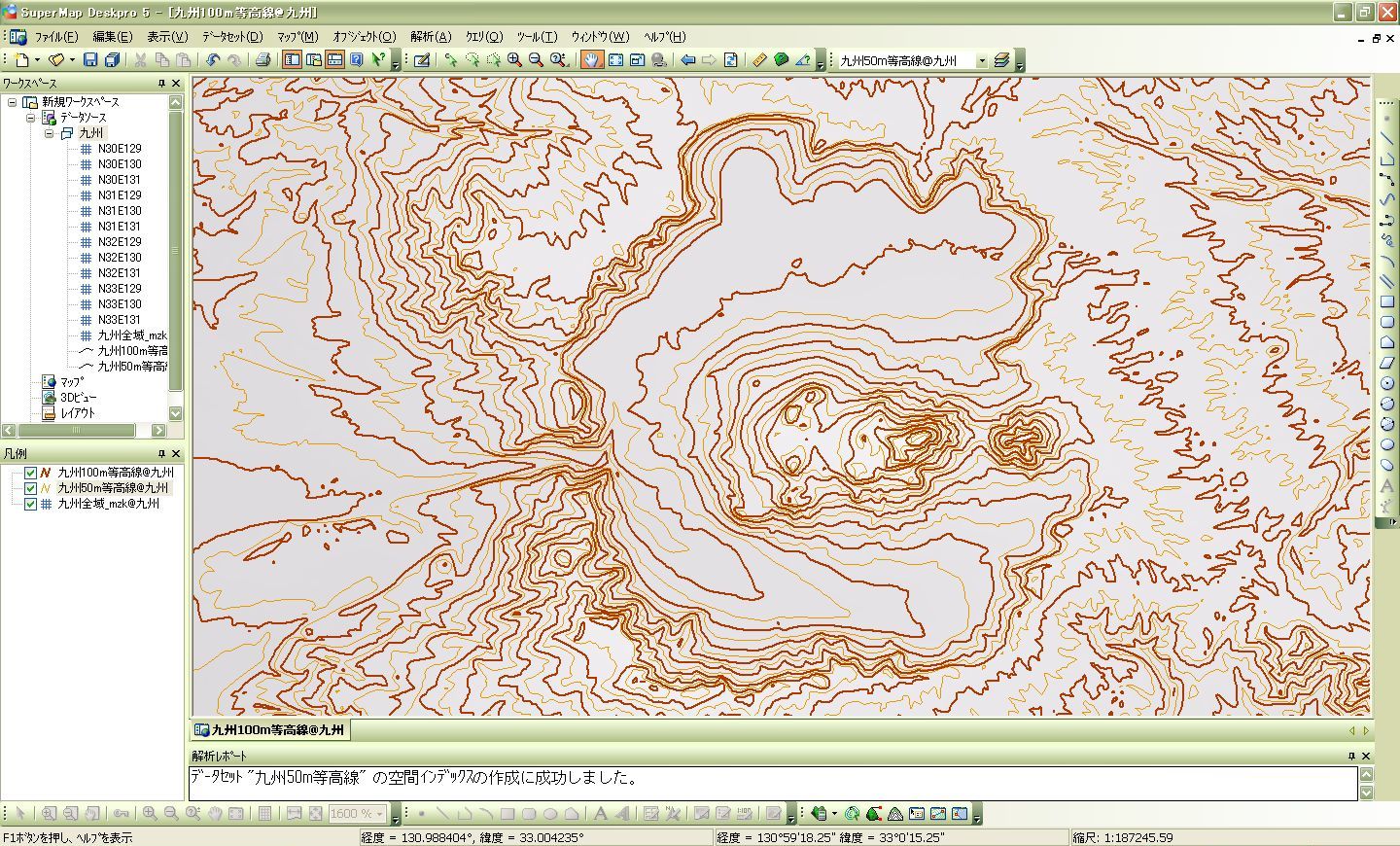Click the green recycle icon in bottom toolbar
The height and width of the screenshot is (846, 1400).
tap(852, 814)
